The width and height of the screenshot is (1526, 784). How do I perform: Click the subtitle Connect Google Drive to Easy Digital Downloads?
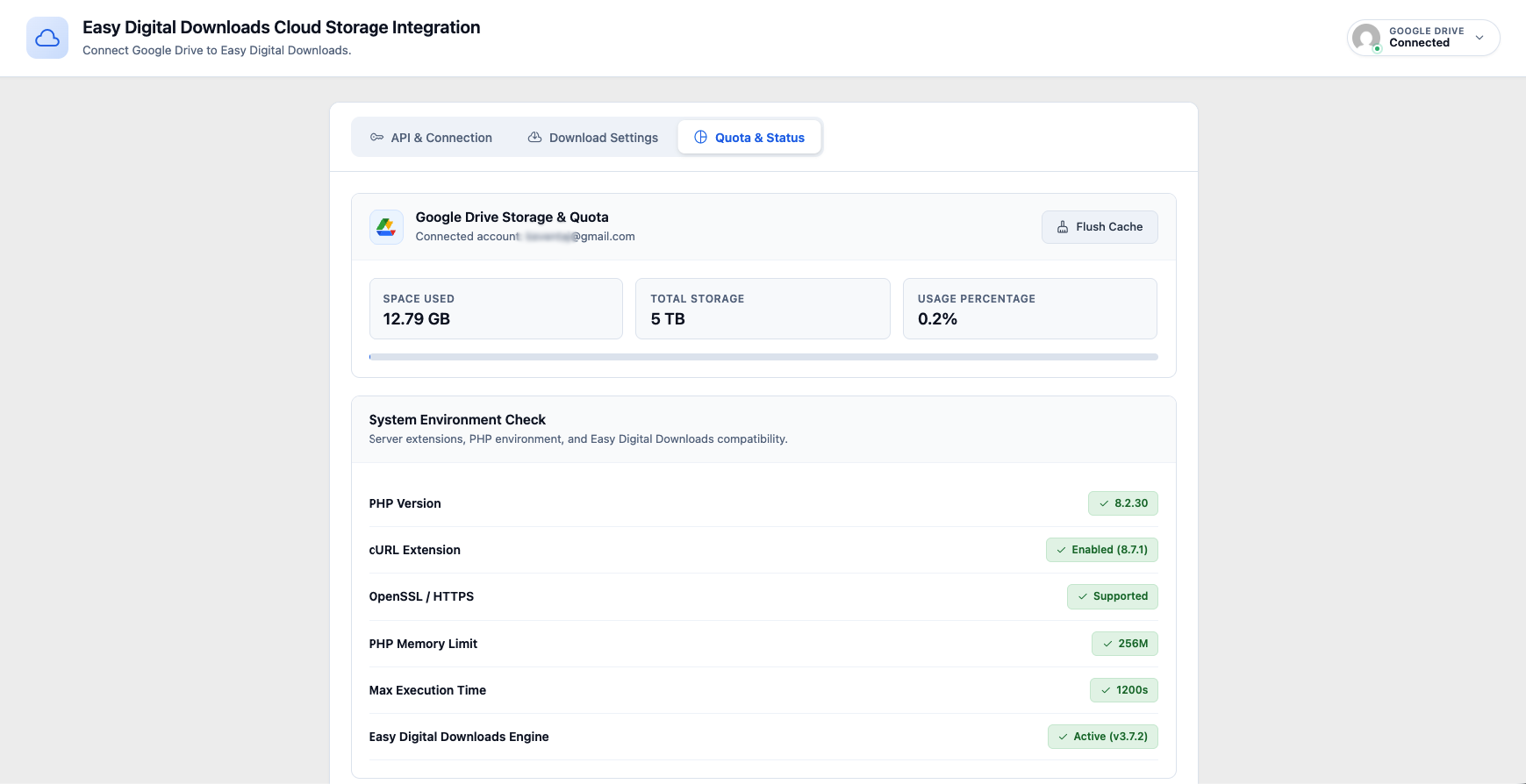(217, 51)
